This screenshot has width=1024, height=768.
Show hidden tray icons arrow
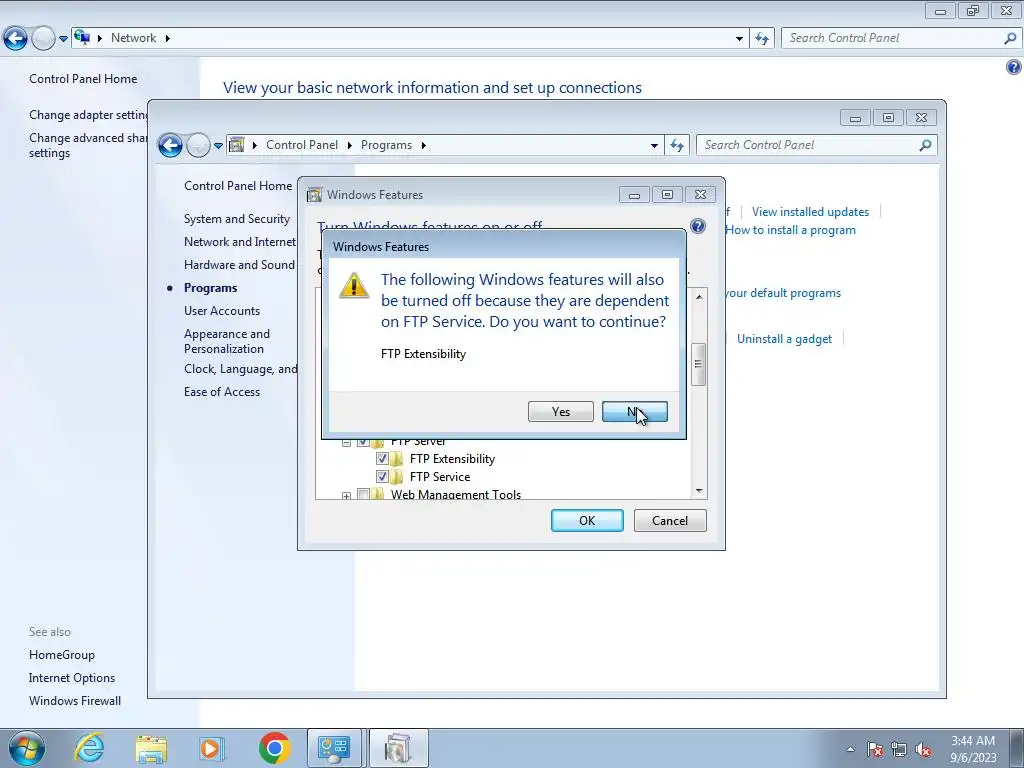pyautogui.click(x=850, y=749)
